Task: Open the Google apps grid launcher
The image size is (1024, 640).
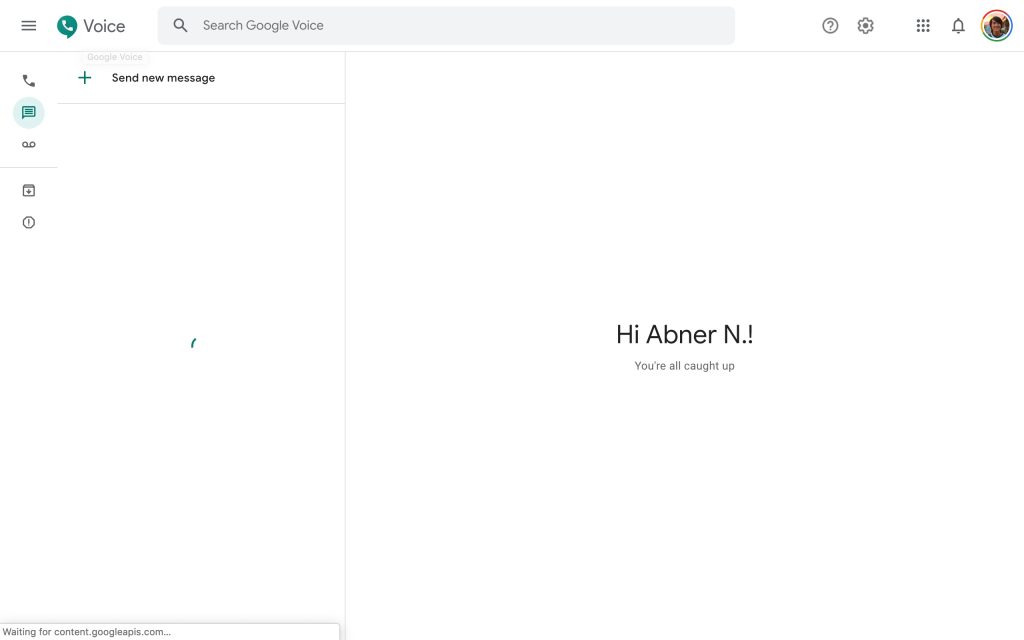Action: pos(923,26)
